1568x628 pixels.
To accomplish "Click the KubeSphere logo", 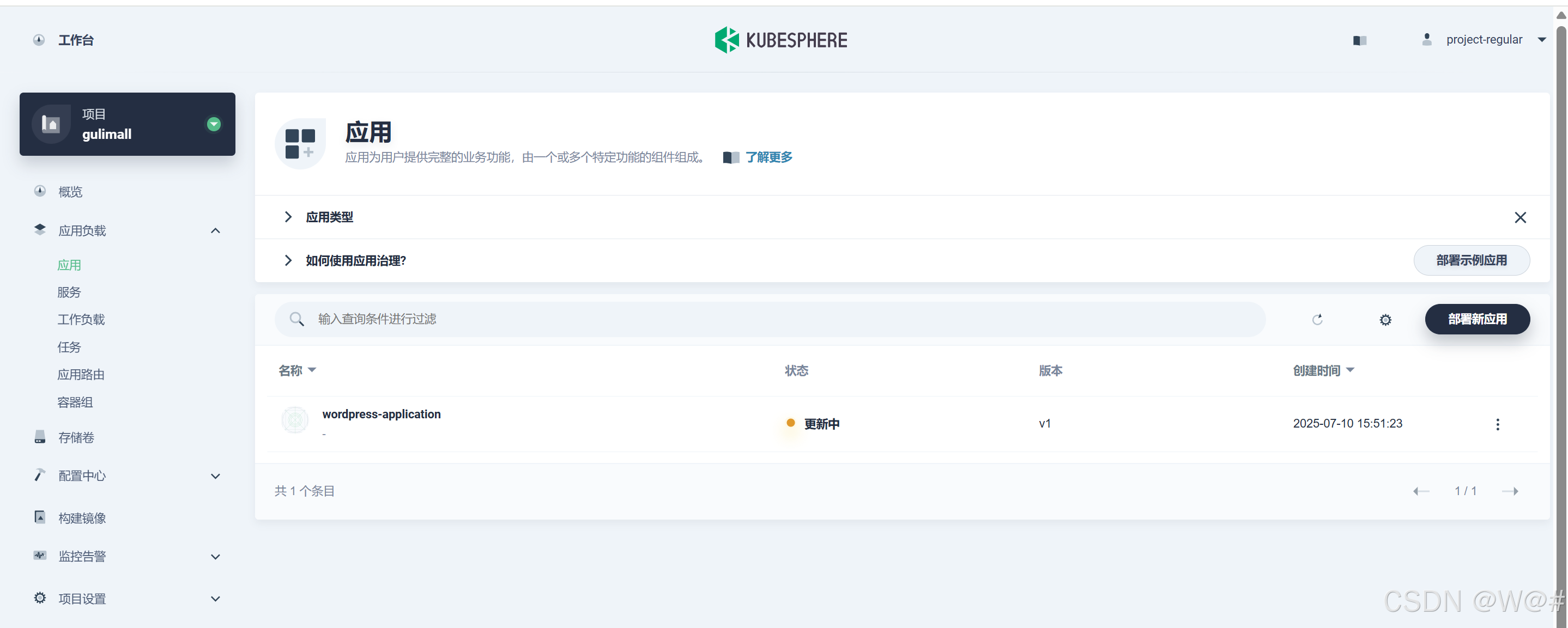I will pos(781,40).
